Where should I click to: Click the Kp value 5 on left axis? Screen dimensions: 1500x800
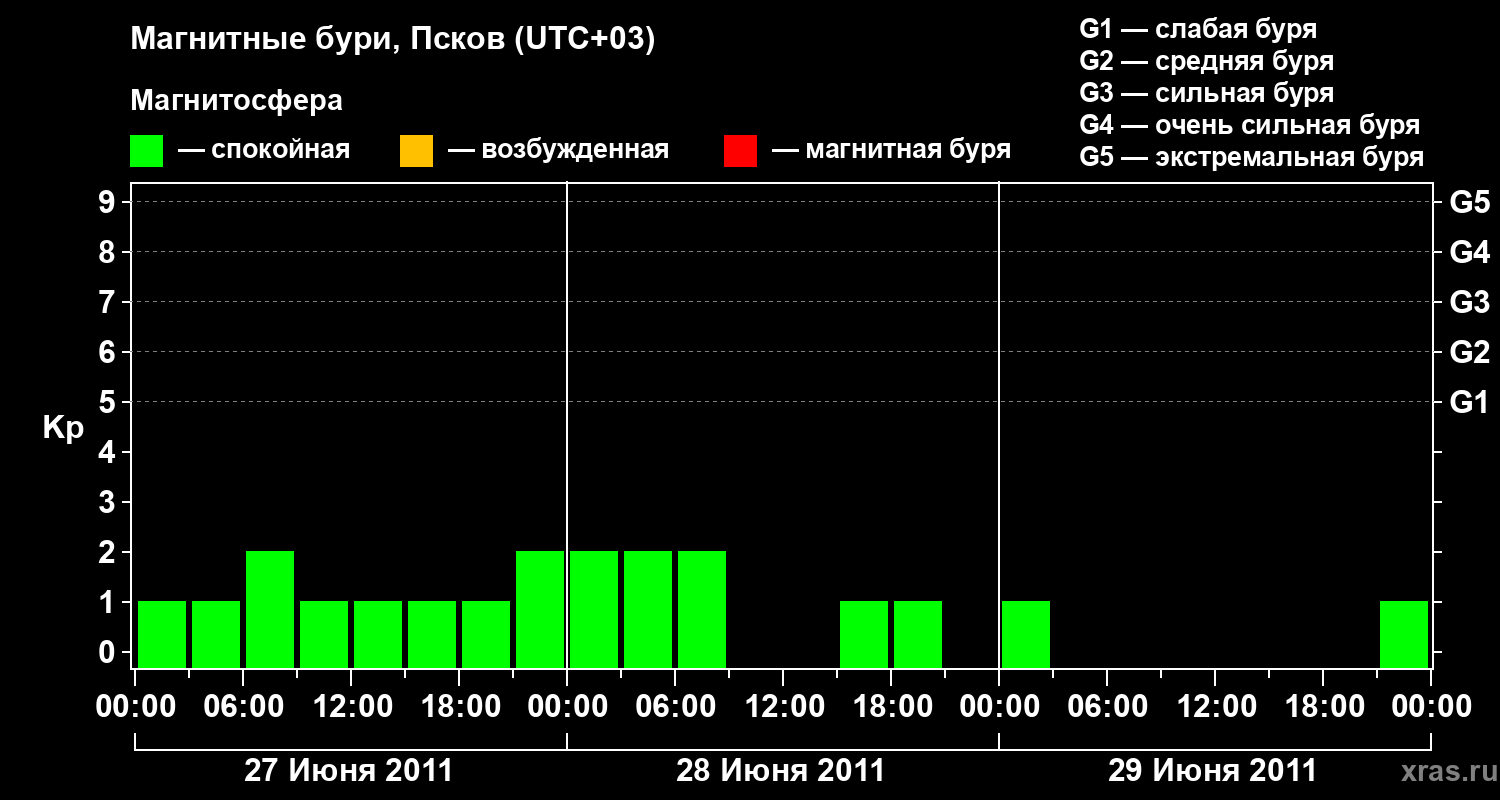pos(108,402)
